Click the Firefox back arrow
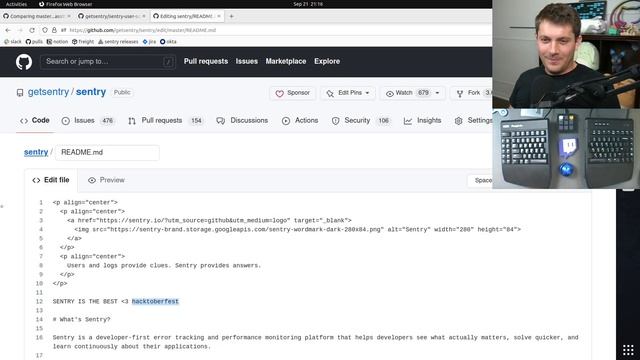 (x=8, y=30)
